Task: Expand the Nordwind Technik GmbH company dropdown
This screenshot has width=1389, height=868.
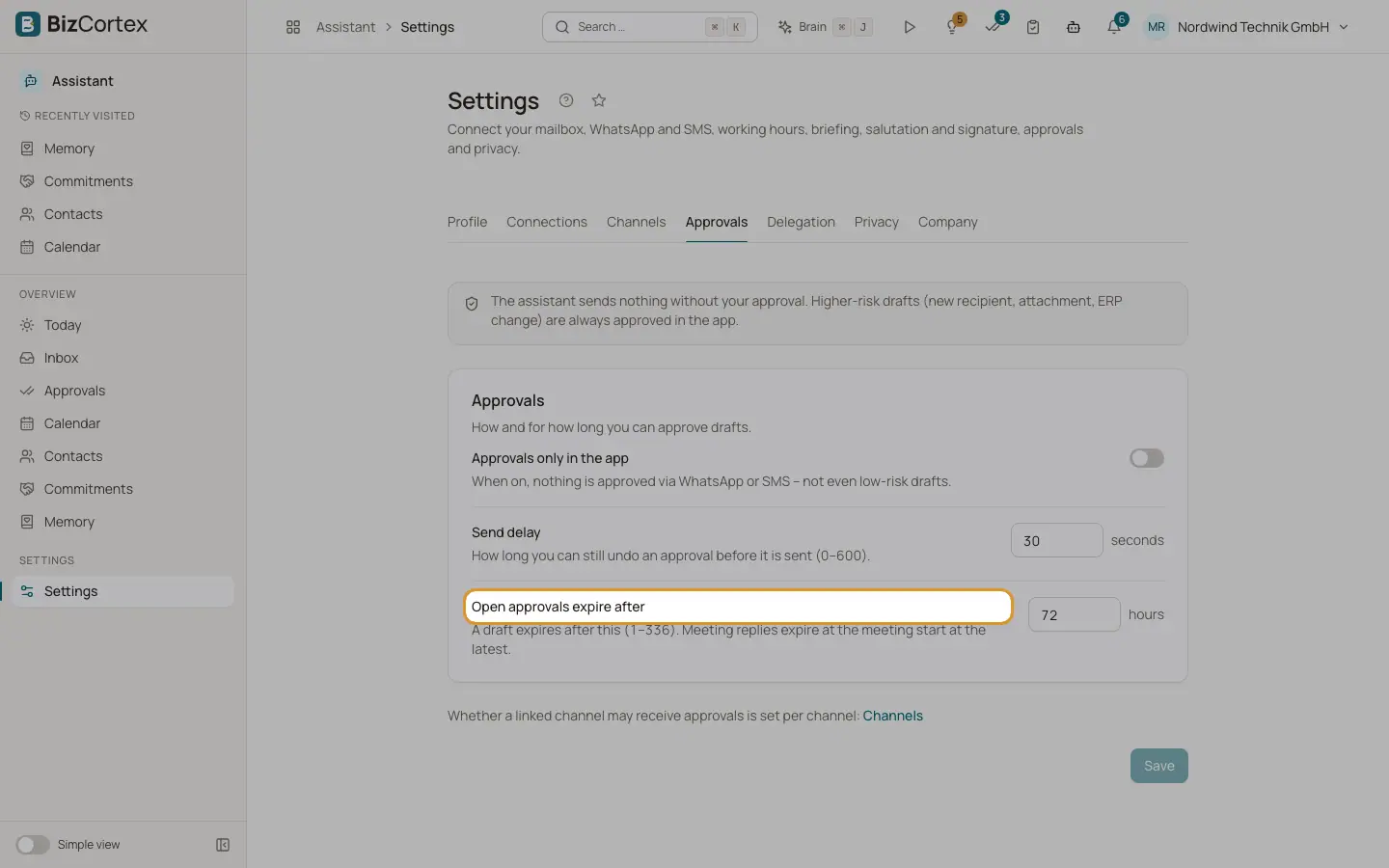Action: pos(1263,27)
